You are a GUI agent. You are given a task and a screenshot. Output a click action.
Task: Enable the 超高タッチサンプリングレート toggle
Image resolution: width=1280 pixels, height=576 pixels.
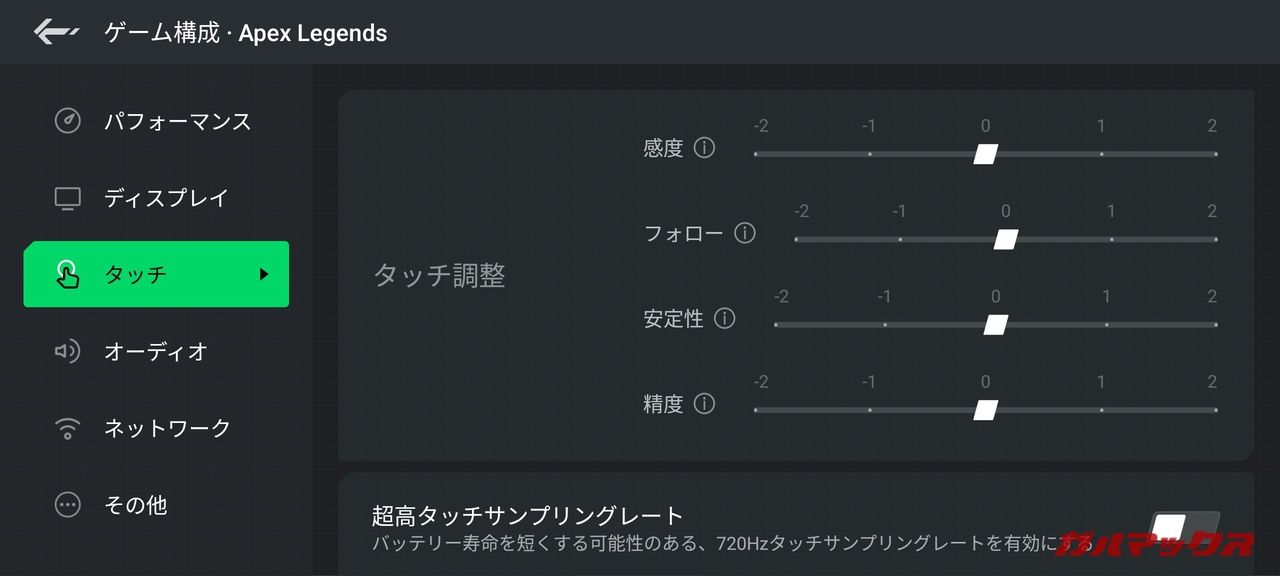pyautogui.click(x=1184, y=526)
